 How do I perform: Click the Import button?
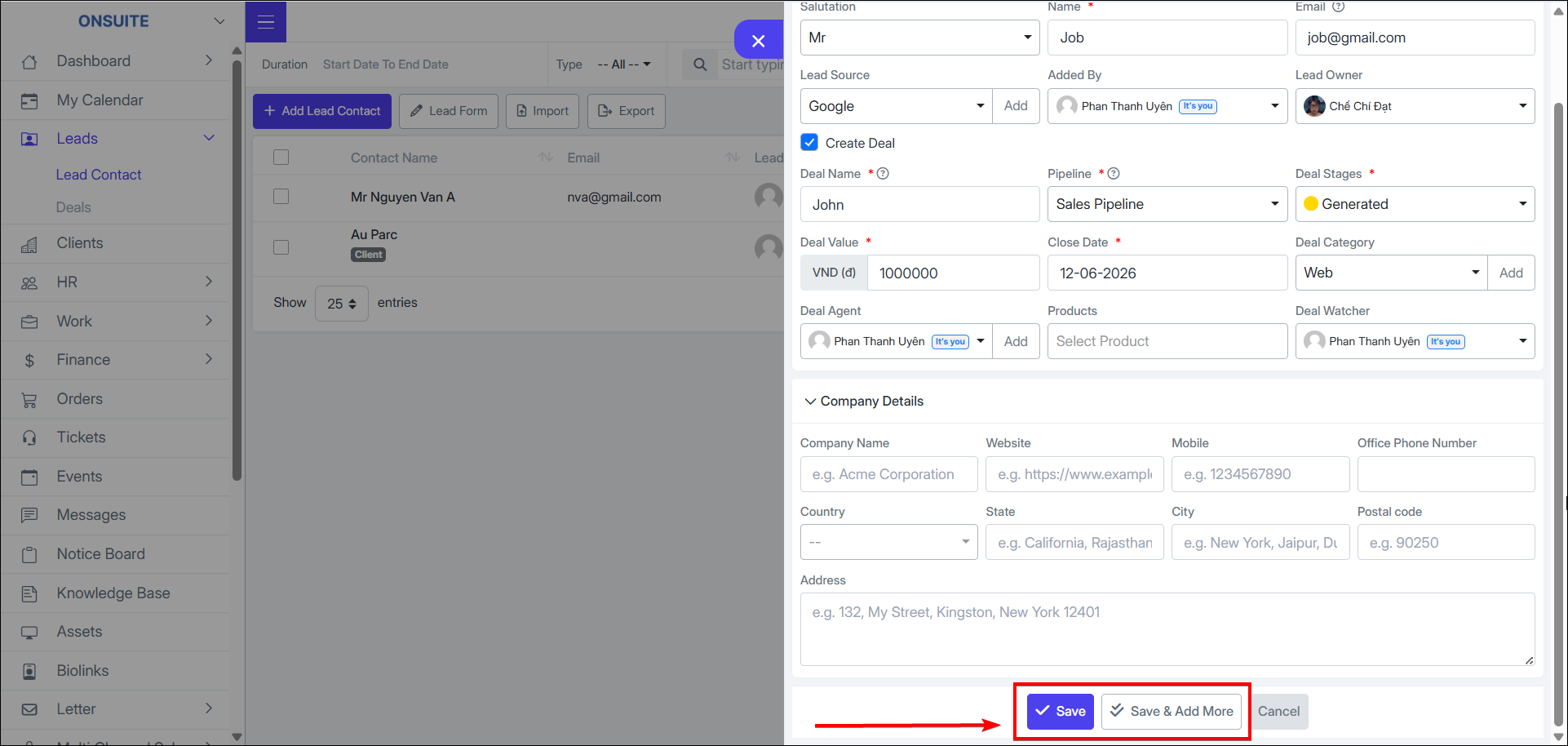click(543, 111)
